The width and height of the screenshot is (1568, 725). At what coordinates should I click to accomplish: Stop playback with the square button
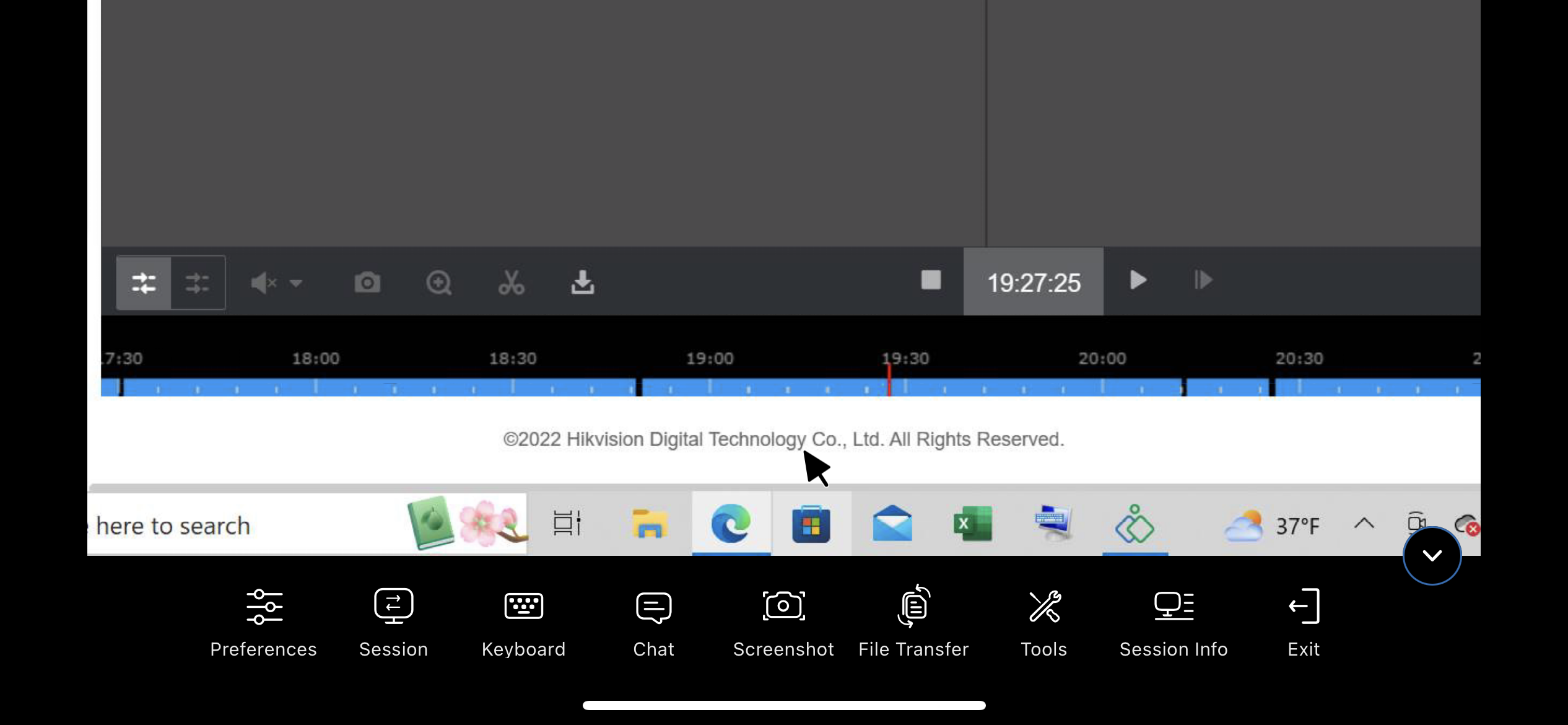930,280
